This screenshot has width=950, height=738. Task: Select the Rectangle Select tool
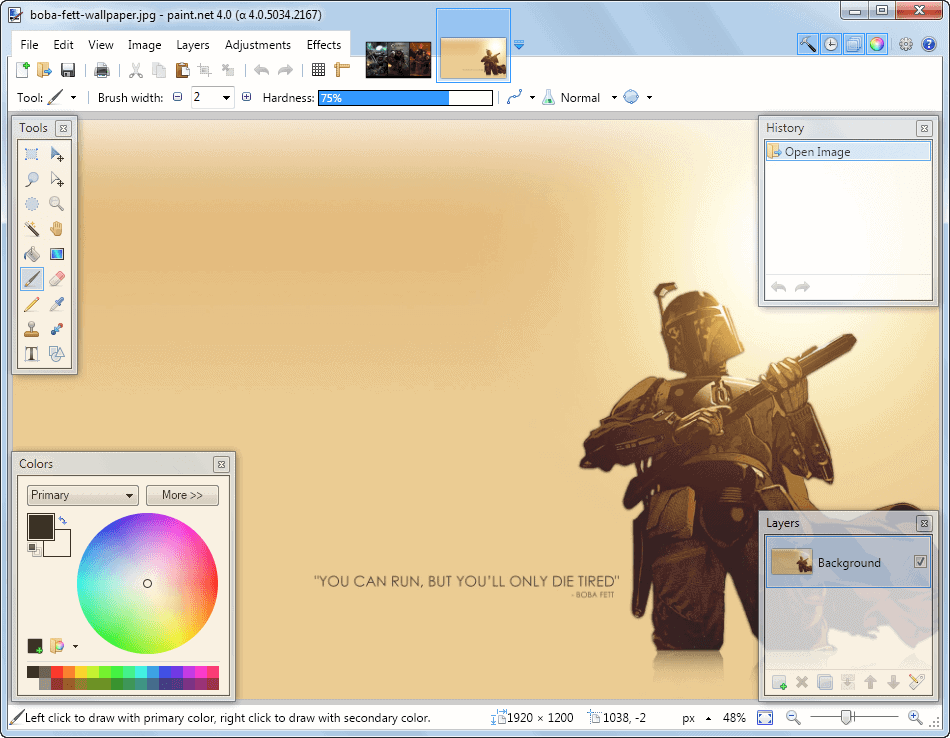click(x=31, y=153)
